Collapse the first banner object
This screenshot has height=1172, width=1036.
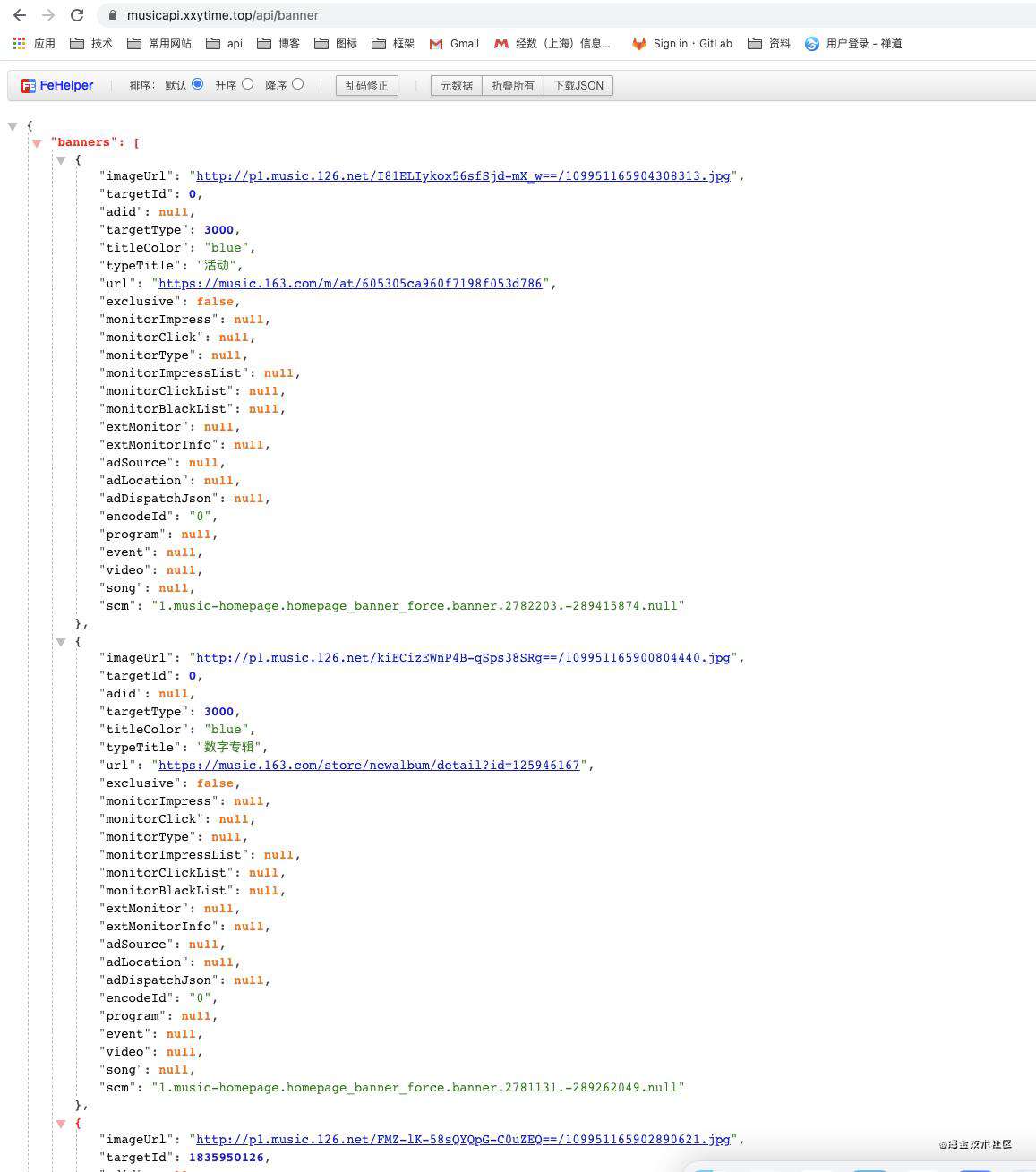click(61, 160)
